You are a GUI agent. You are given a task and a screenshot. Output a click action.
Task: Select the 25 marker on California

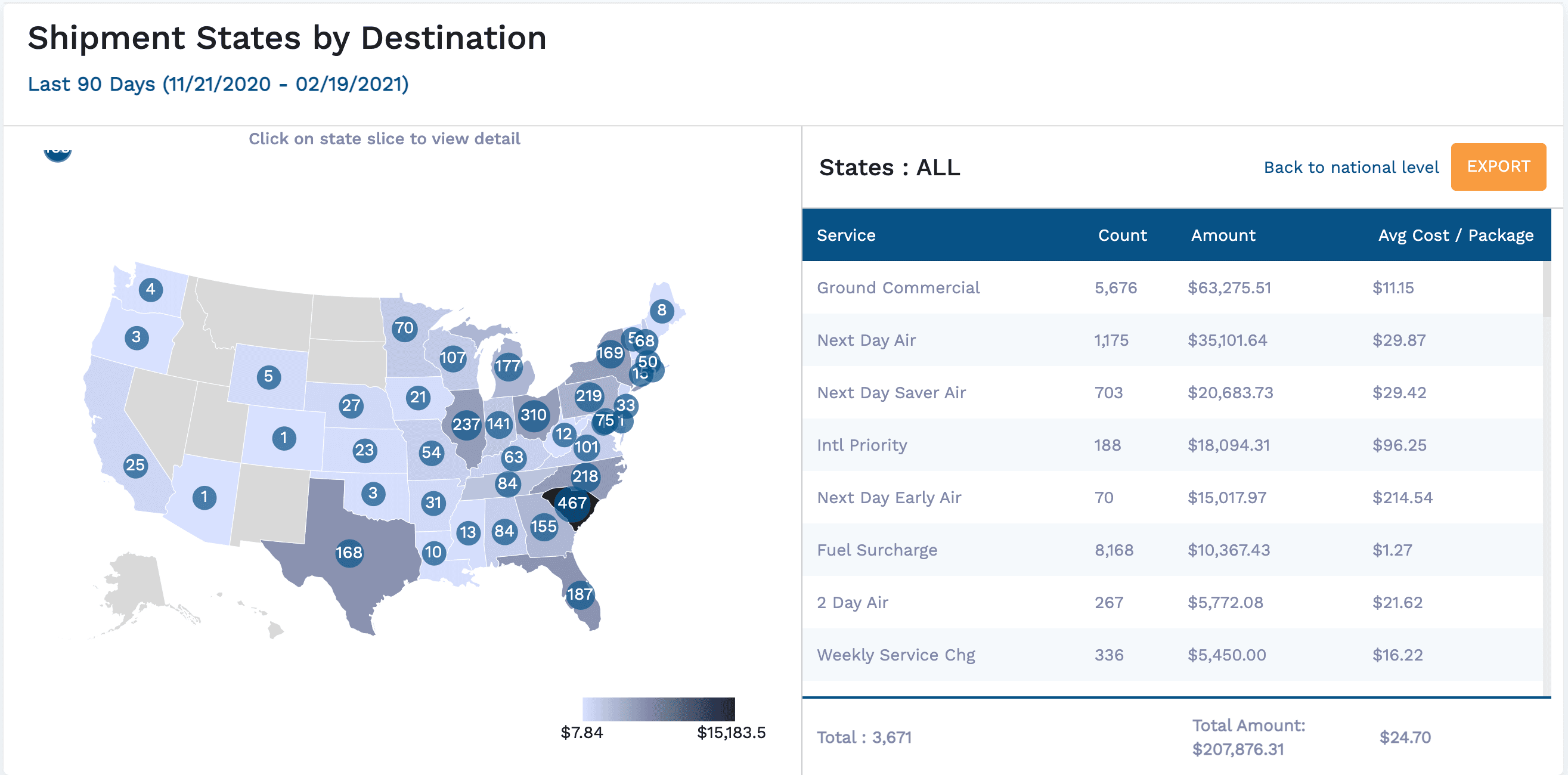[135, 466]
